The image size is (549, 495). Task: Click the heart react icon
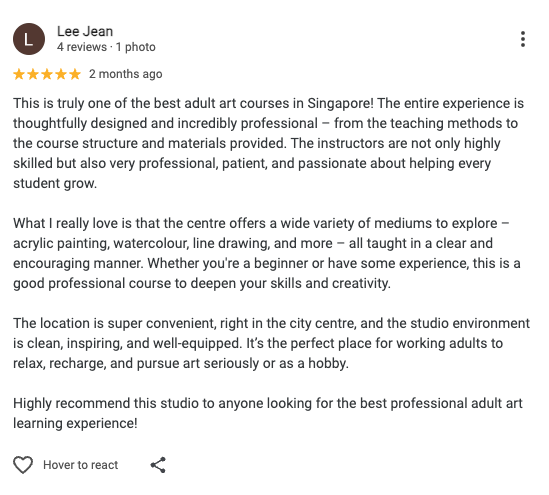[23, 465]
